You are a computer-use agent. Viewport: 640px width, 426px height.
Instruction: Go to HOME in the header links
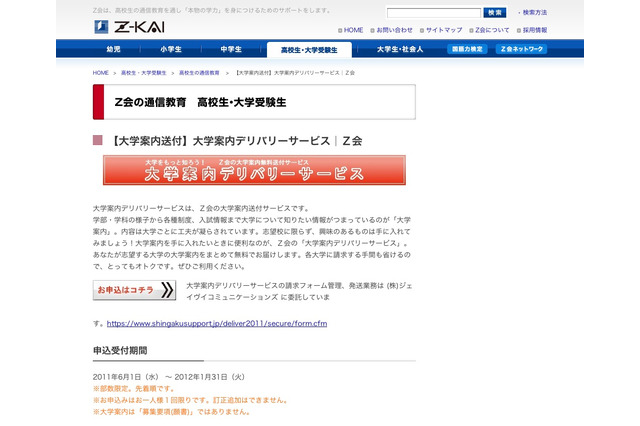tap(353, 30)
